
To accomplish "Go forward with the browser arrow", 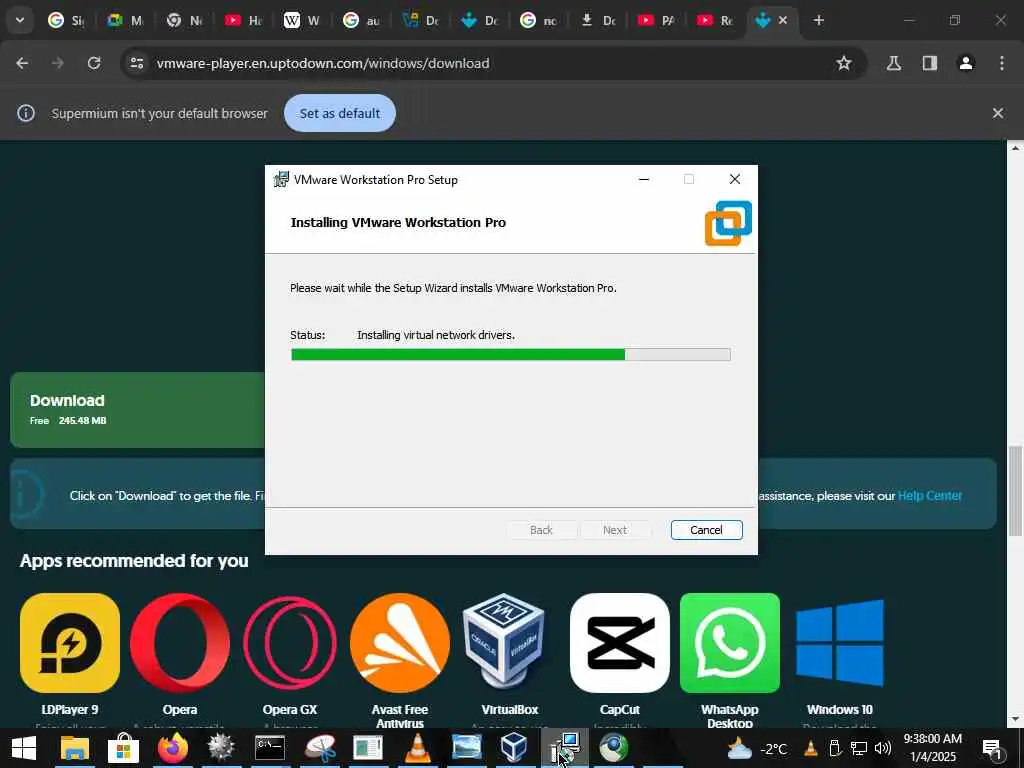I will click(x=58, y=63).
